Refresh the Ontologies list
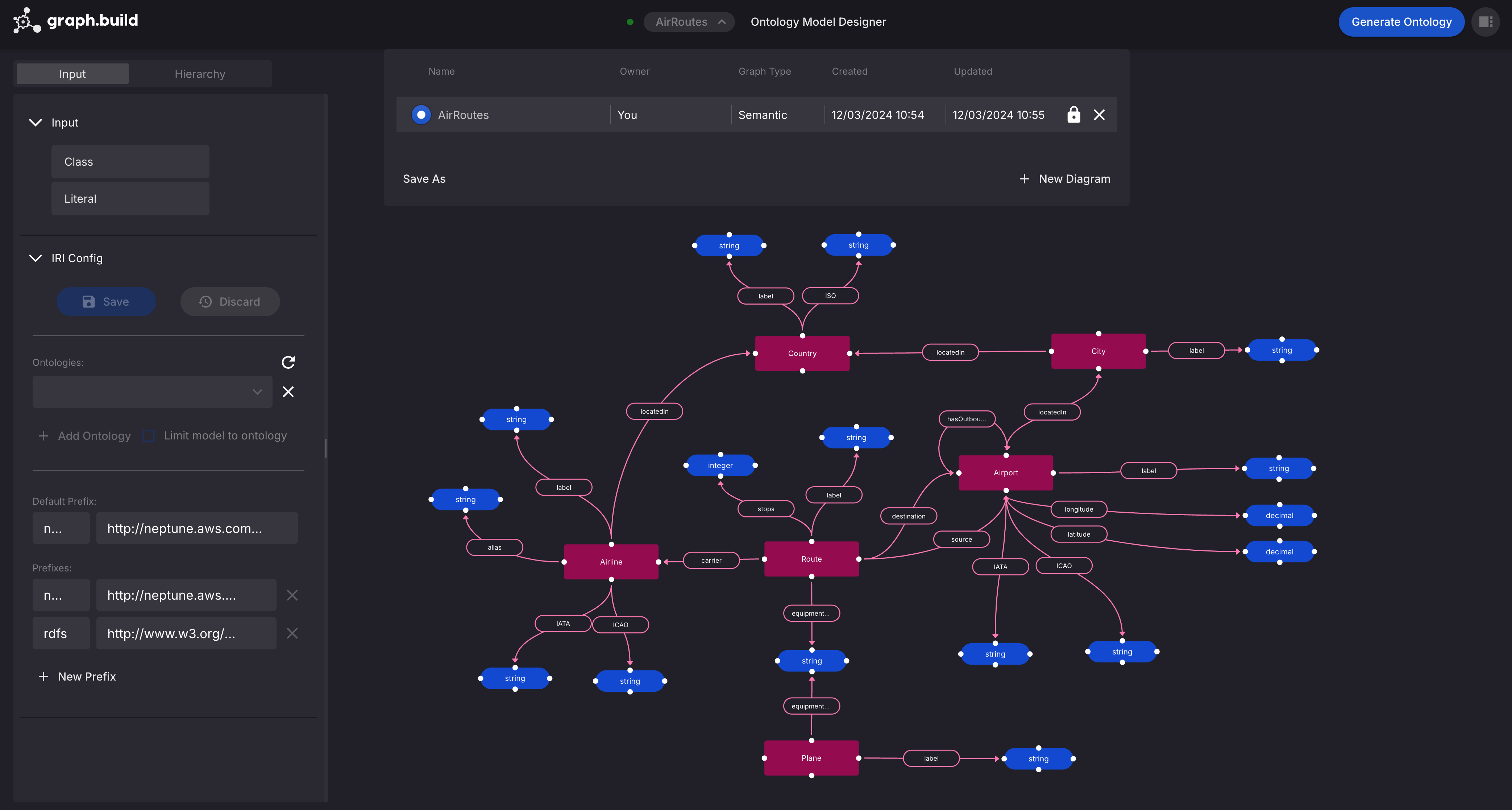Screen dimensions: 1512x810 288,363
